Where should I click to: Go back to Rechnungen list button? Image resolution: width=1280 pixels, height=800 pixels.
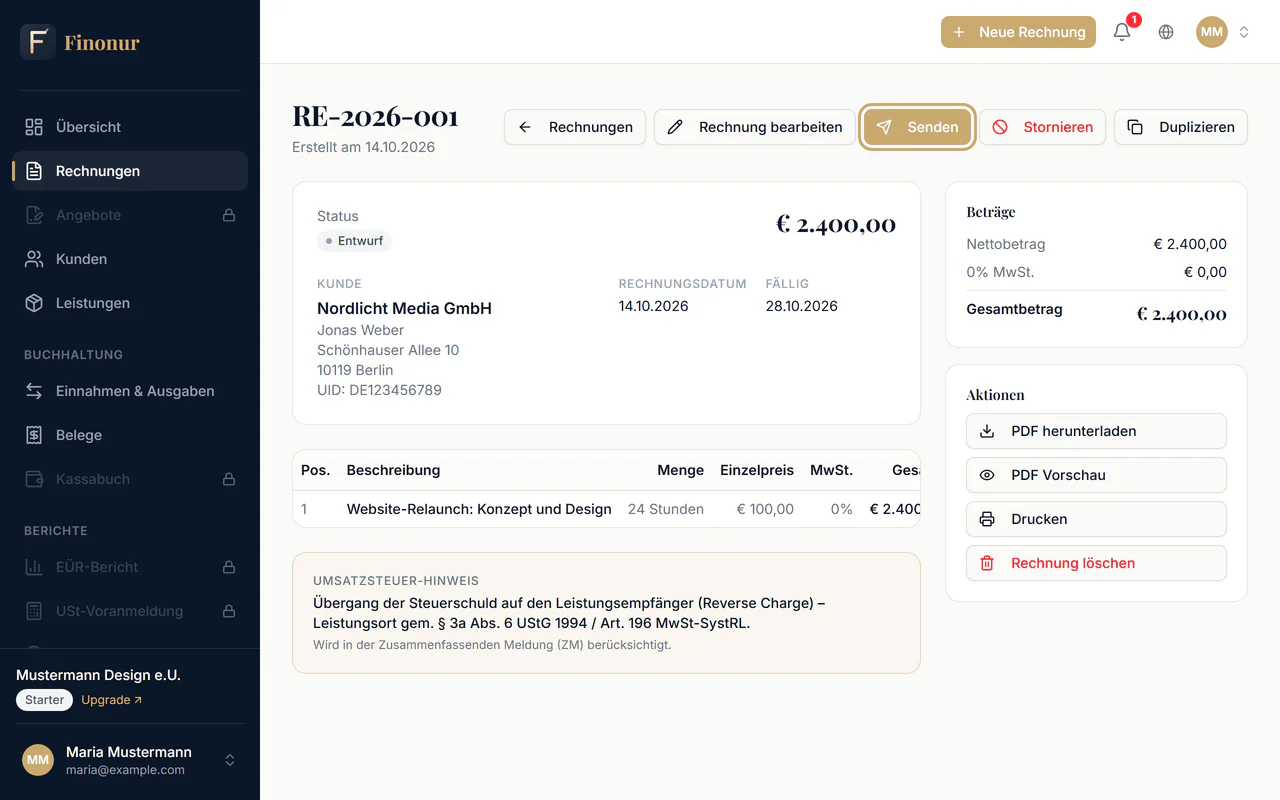(575, 127)
